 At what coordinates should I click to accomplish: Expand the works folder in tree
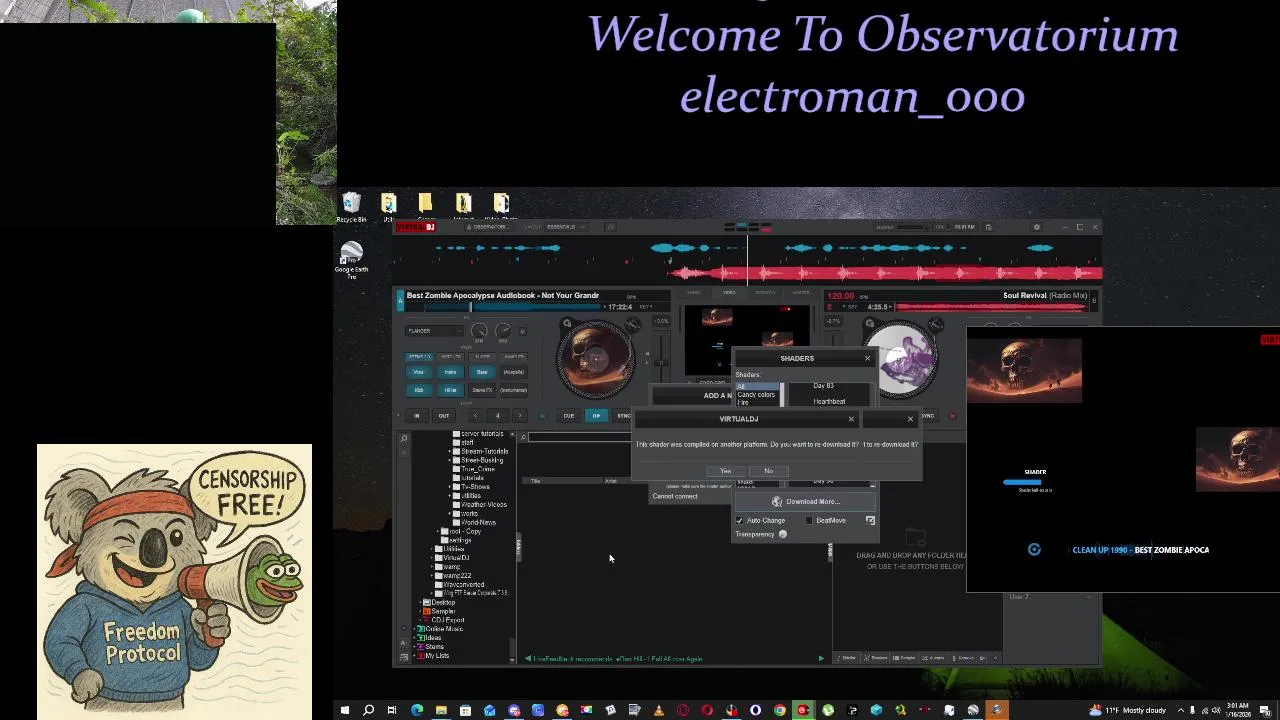[451, 514]
